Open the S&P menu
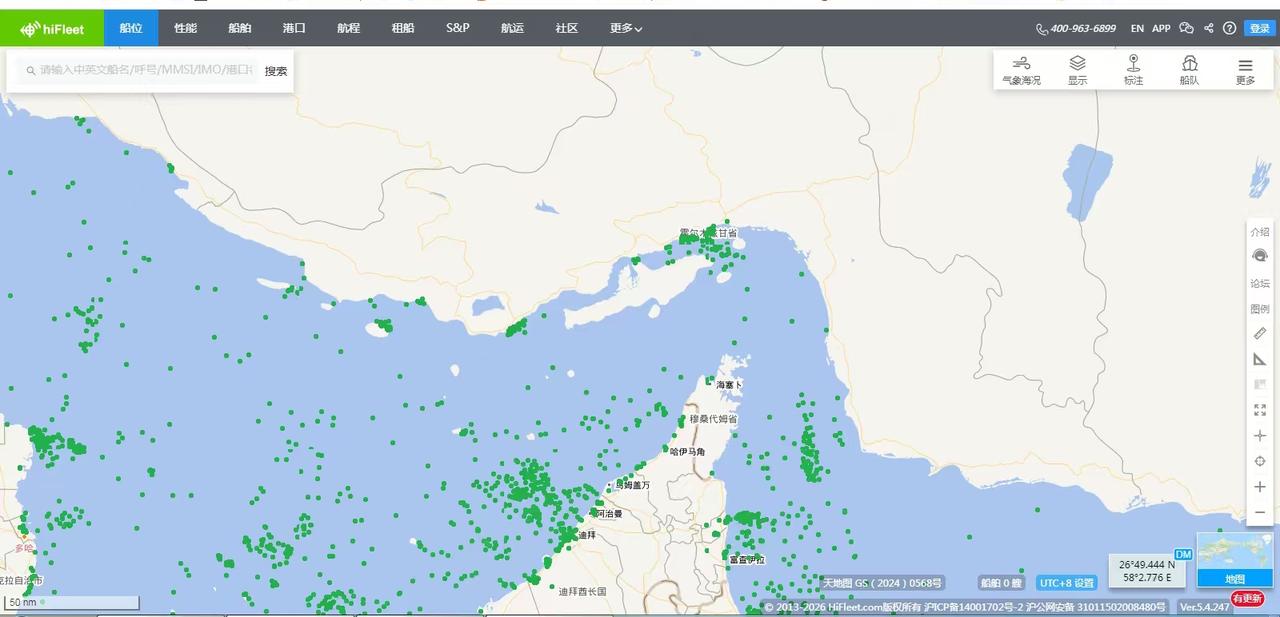Screen dimensions: 1280x617 click(x=458, y=28)
